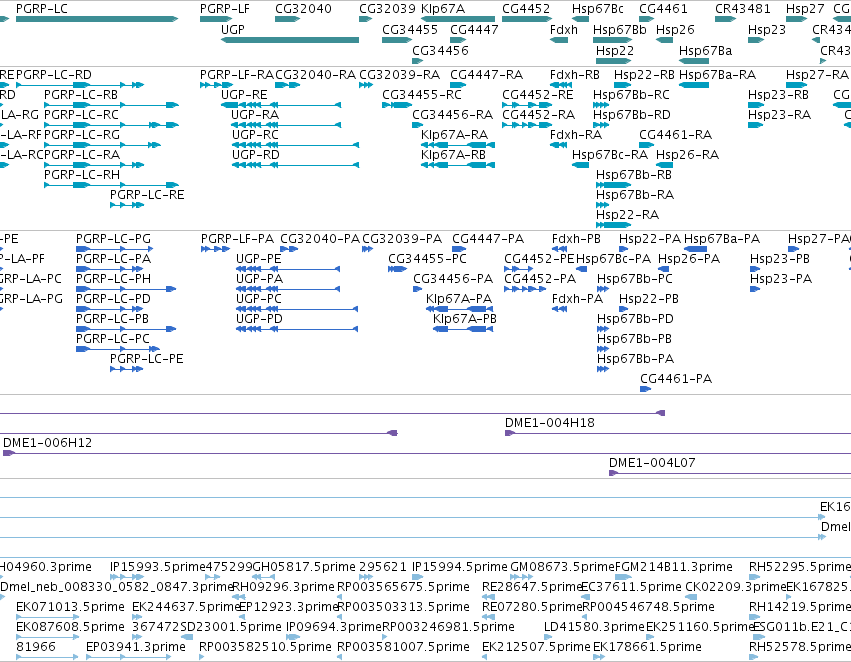Select protein PGRP-LC-PG label
Screen dimensions: 851x662
tap(113, 239)
